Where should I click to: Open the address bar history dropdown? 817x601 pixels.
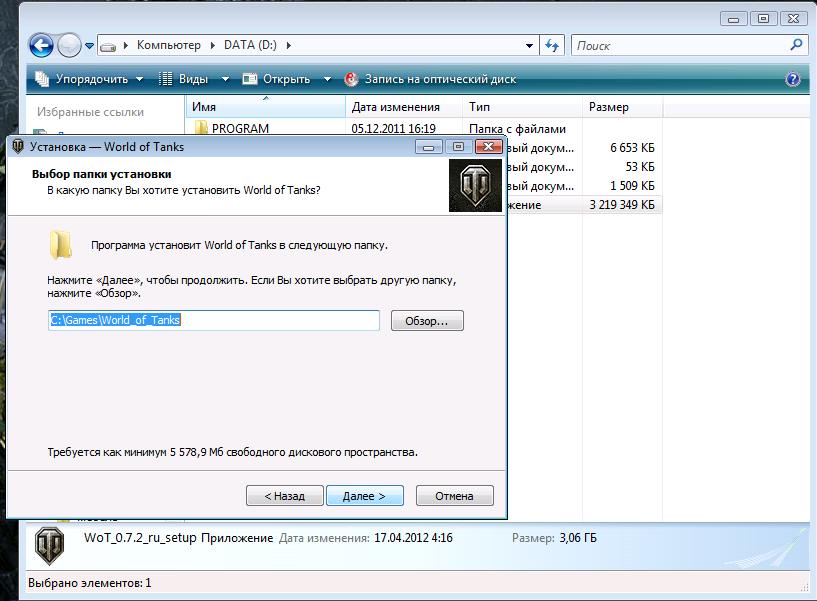click(x=529, y=46)
